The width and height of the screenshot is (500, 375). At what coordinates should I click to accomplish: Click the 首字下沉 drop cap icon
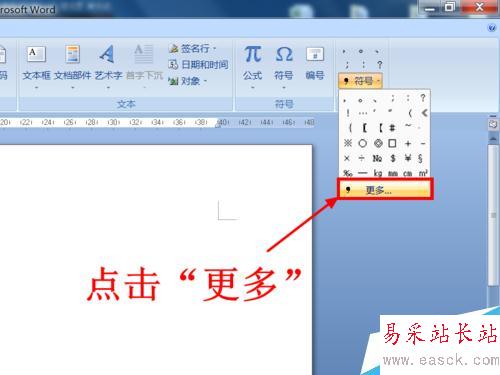coord(144,54)
